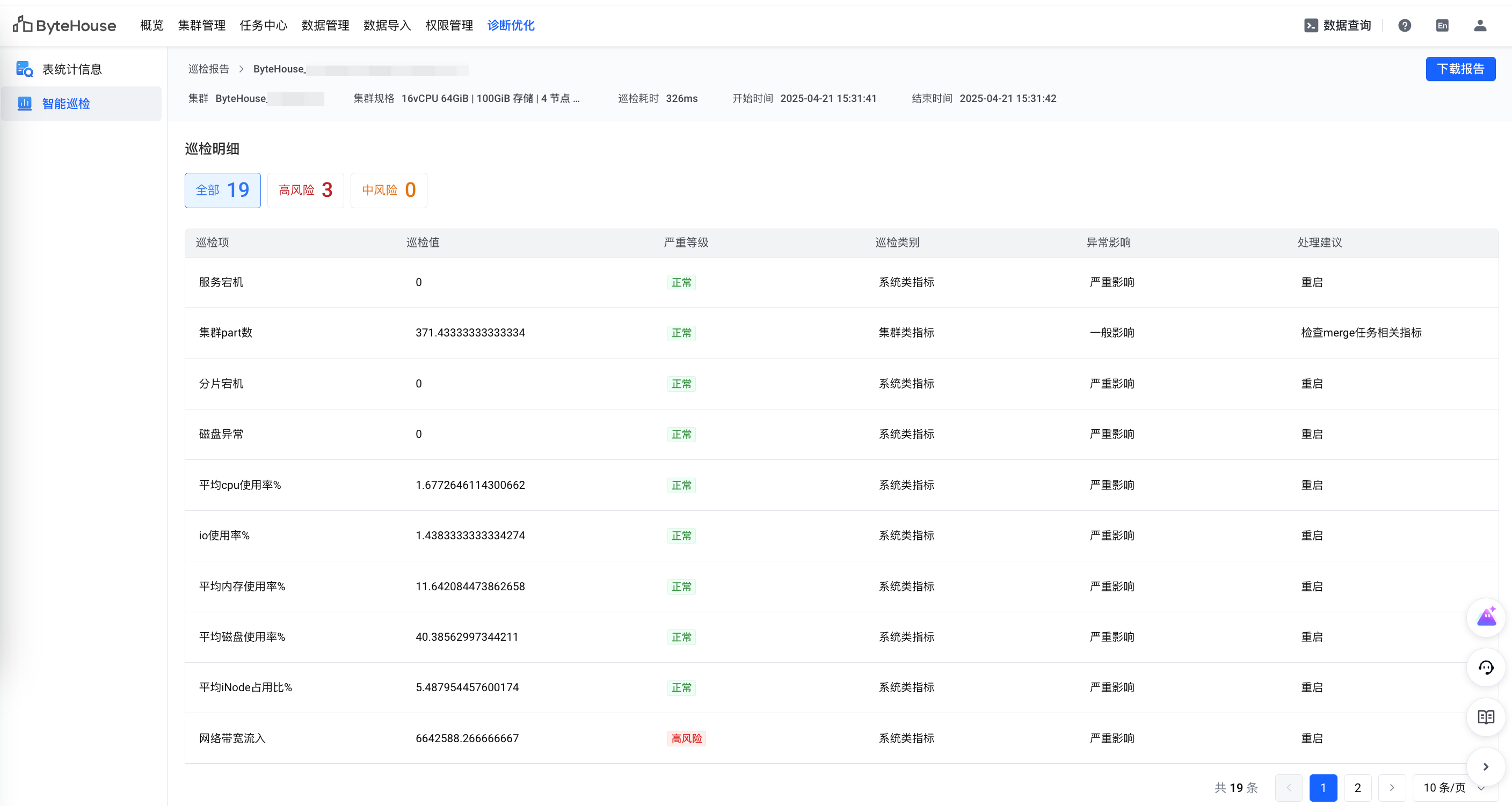Go to the next page arrow
The height and width of the screenshot is (806, 1512).
[1391, 787]
